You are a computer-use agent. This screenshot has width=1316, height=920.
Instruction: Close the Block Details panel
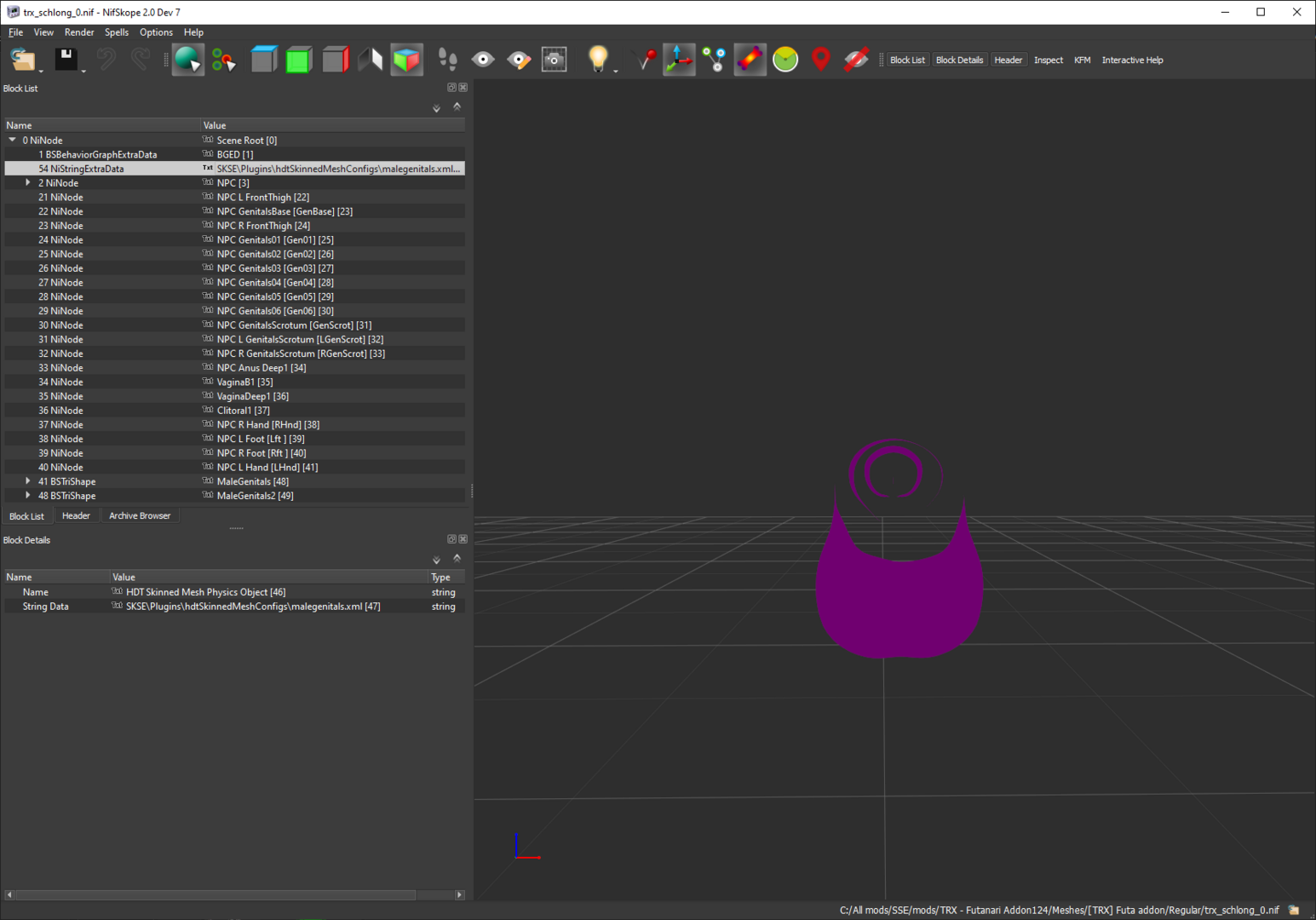(463, 538)
